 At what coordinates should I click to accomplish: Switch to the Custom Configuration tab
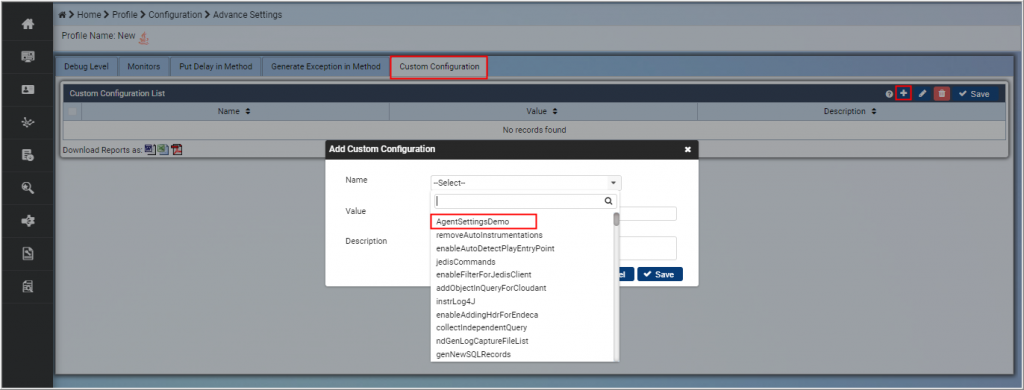pyautogui.click(x=439, y=67)
